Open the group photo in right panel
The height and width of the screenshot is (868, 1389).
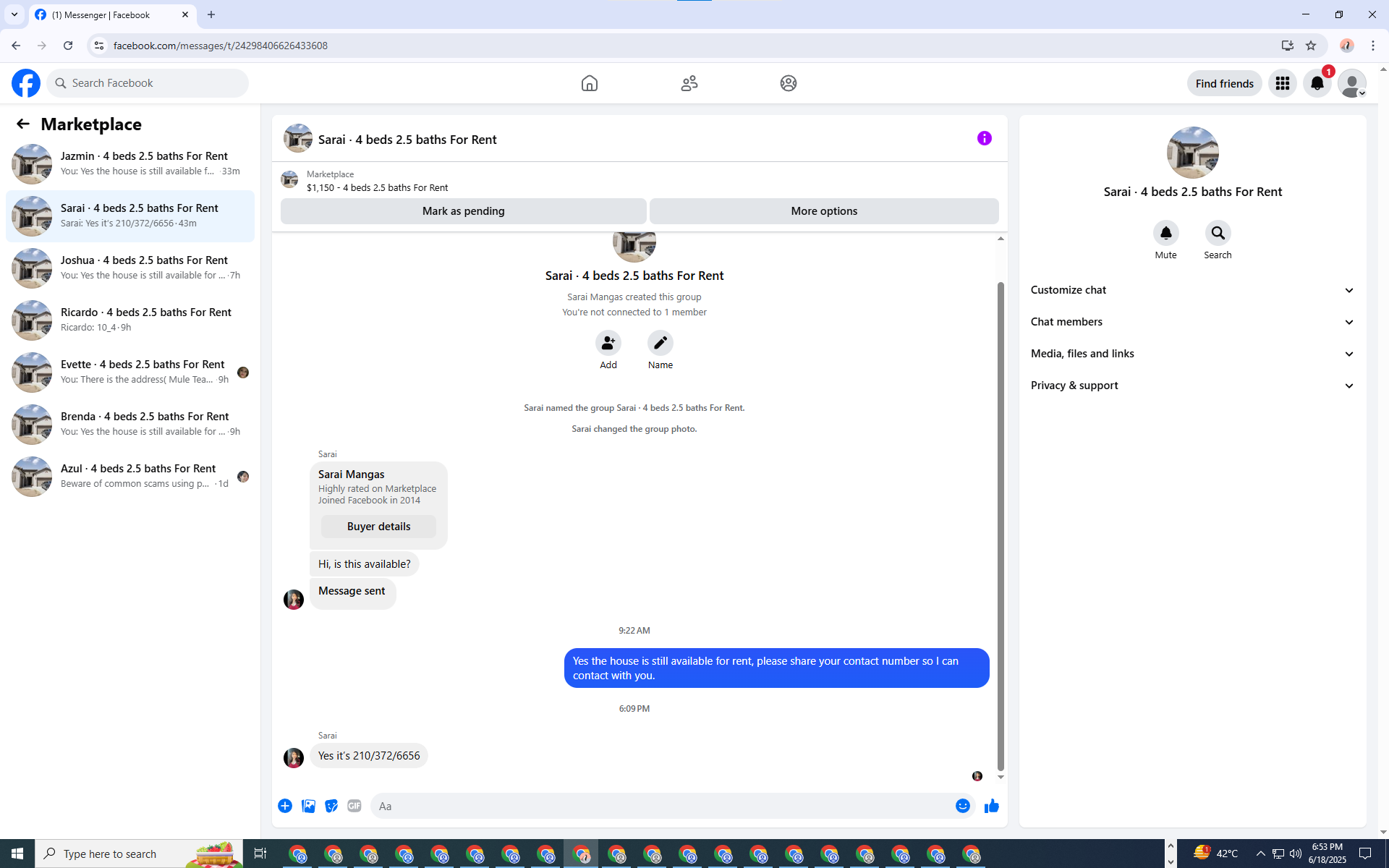coord(1193,153)
